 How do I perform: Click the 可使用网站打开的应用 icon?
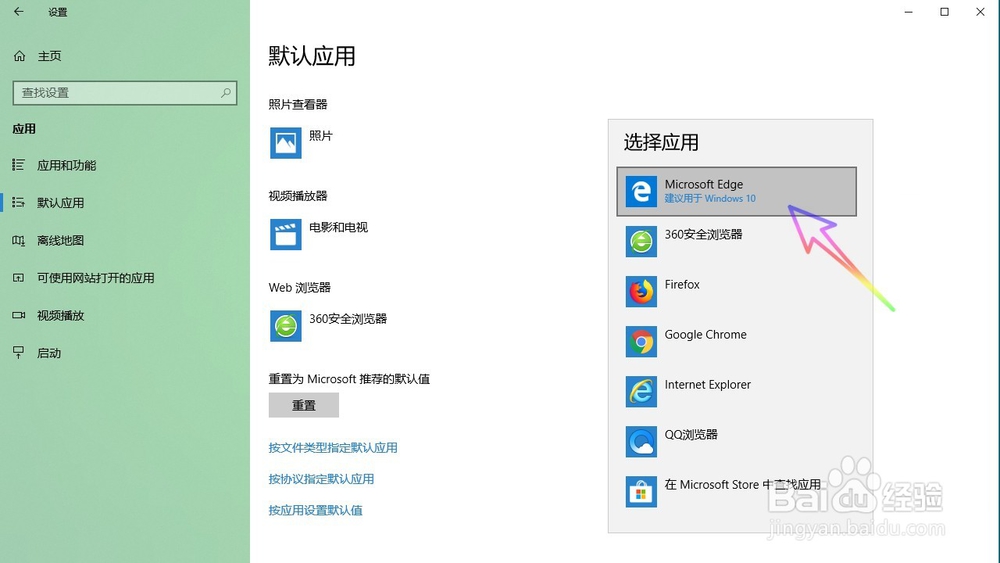click(18, 278)
